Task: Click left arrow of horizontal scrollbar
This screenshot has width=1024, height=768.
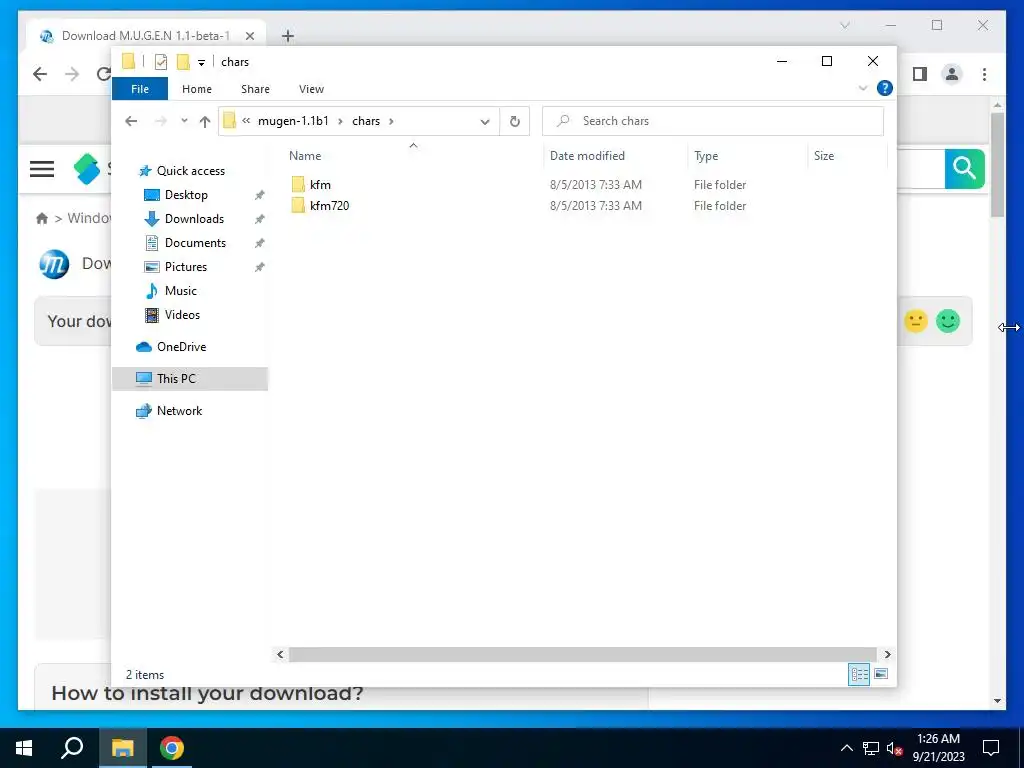Action: pyautogui.click(x=280, y=654)
